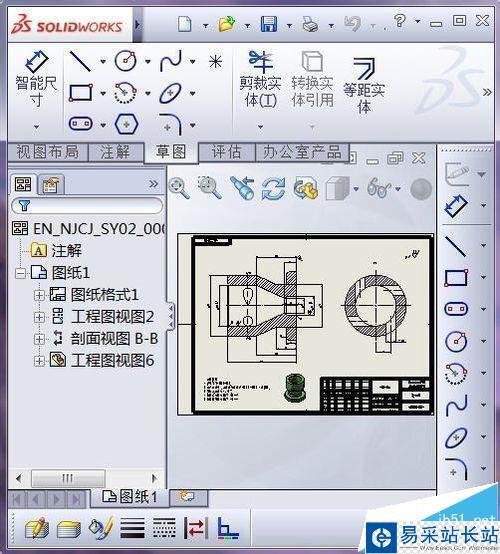This screenshot has height=554, width=500.
Task: Select EN_NJCJ_SY02 drawing root node
Action: (x=89, y=228)
